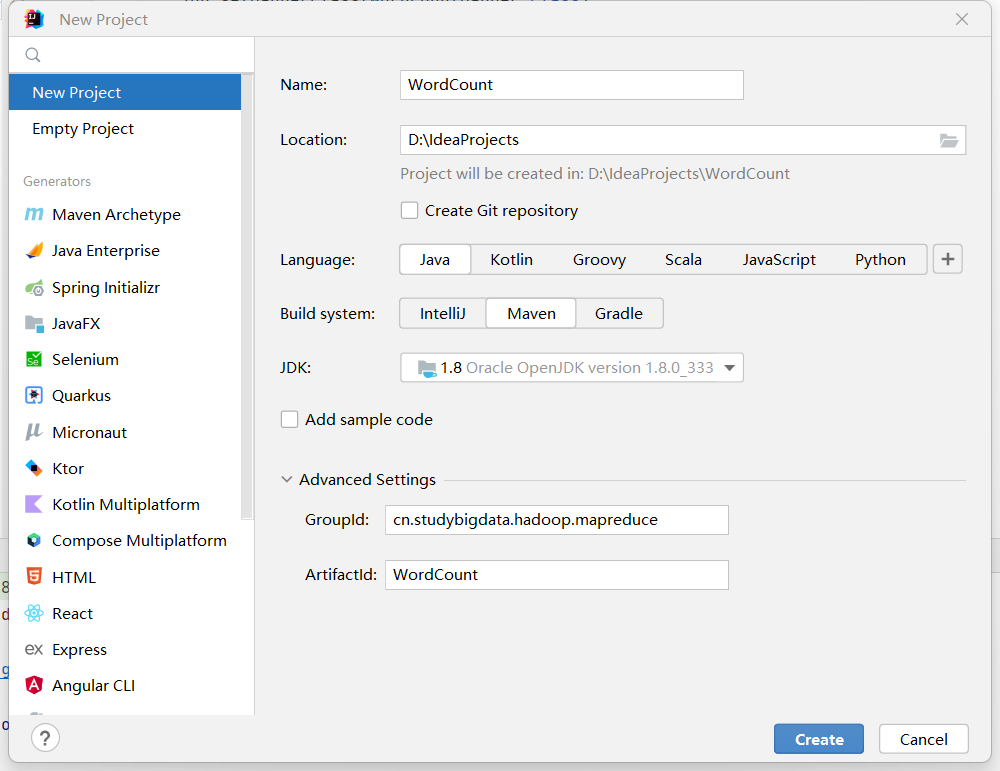
Task: Choose Groovy as the language
Action: 599,260
